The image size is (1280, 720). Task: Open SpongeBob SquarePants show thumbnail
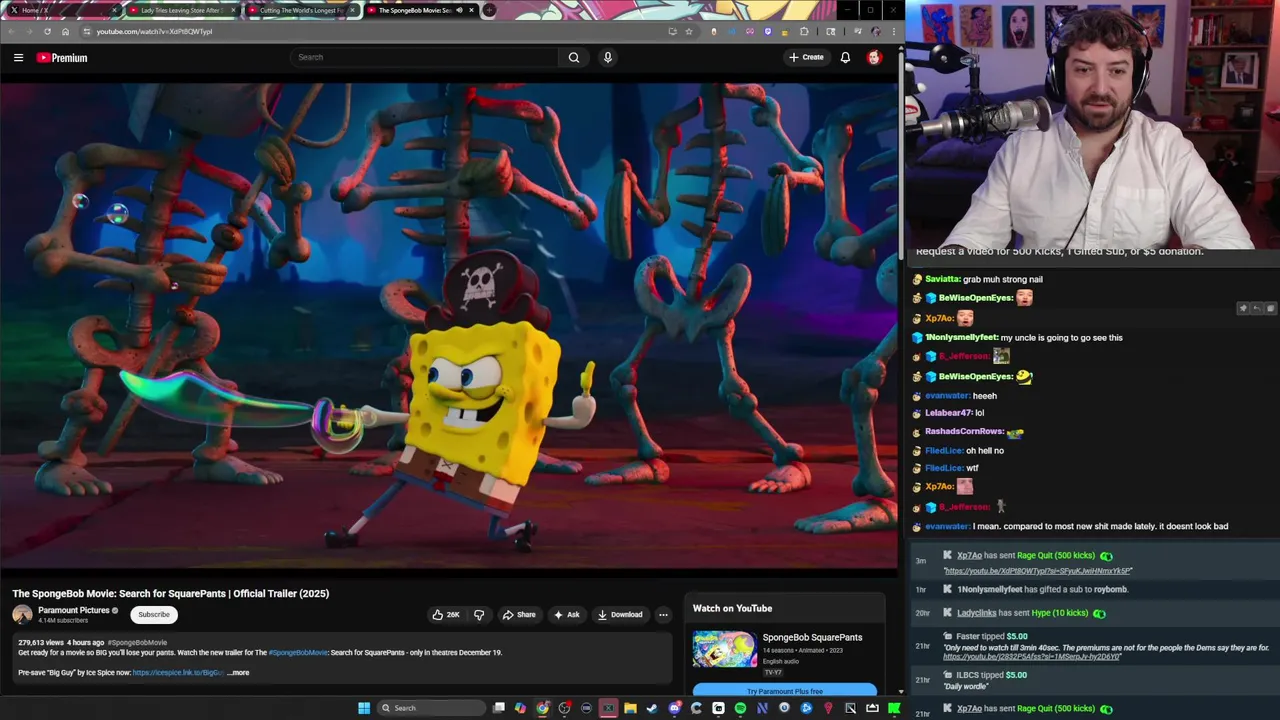click(725, 649)
